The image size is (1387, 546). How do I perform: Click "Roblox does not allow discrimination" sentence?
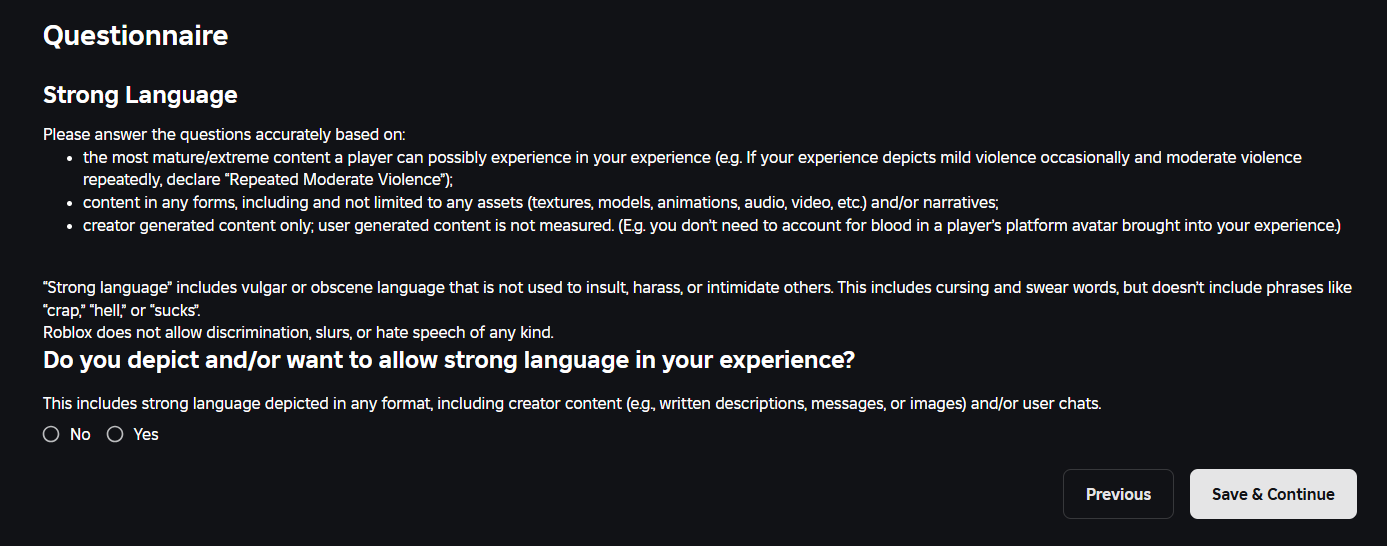298,331
